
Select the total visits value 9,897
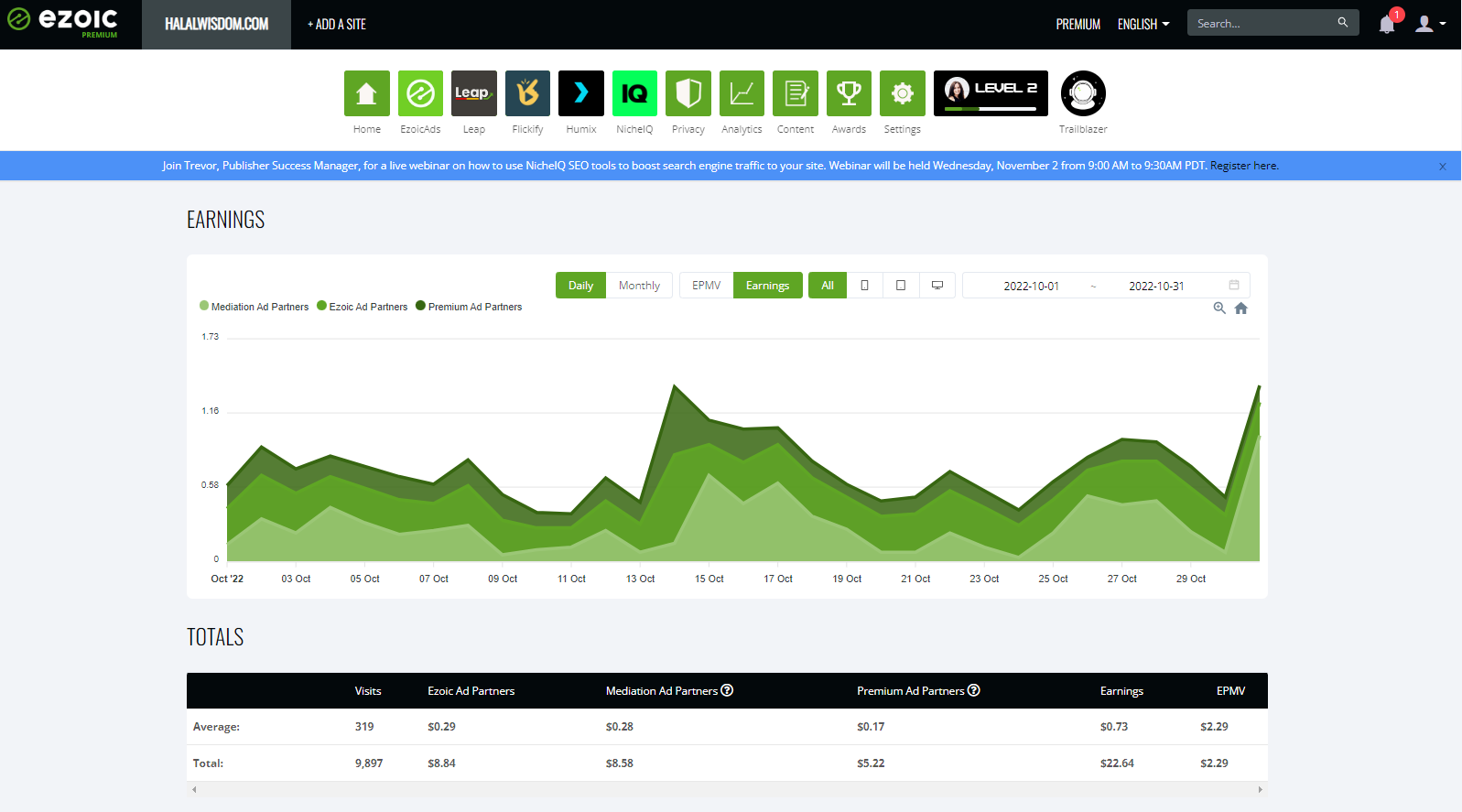pyautogui.click(x=369, y=763)
